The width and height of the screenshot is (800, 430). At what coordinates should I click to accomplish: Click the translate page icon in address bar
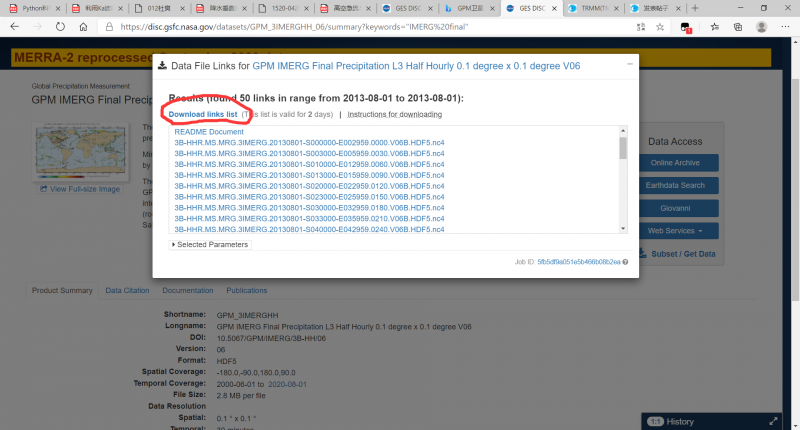tap(641, 27)
